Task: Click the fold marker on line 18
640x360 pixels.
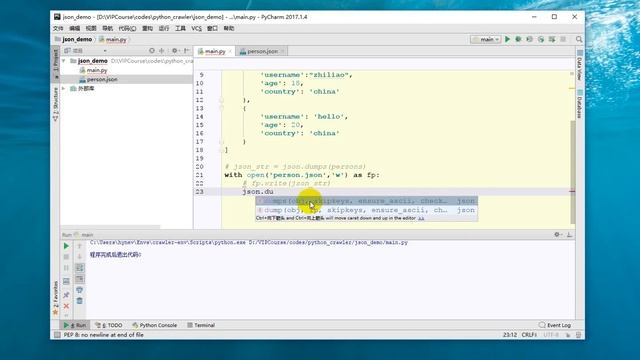Action: pyautogui.click(x=221, y=150)
